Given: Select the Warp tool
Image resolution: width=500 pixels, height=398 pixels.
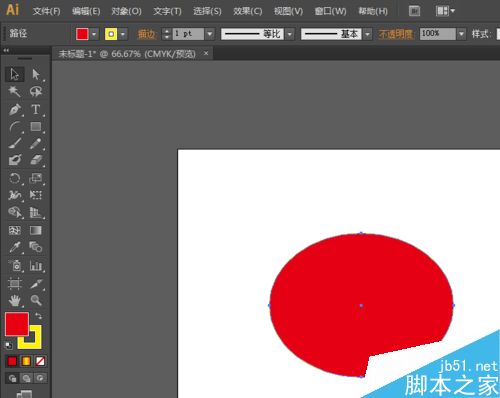Looking at the screenshot, I should (x=15, y=195).
